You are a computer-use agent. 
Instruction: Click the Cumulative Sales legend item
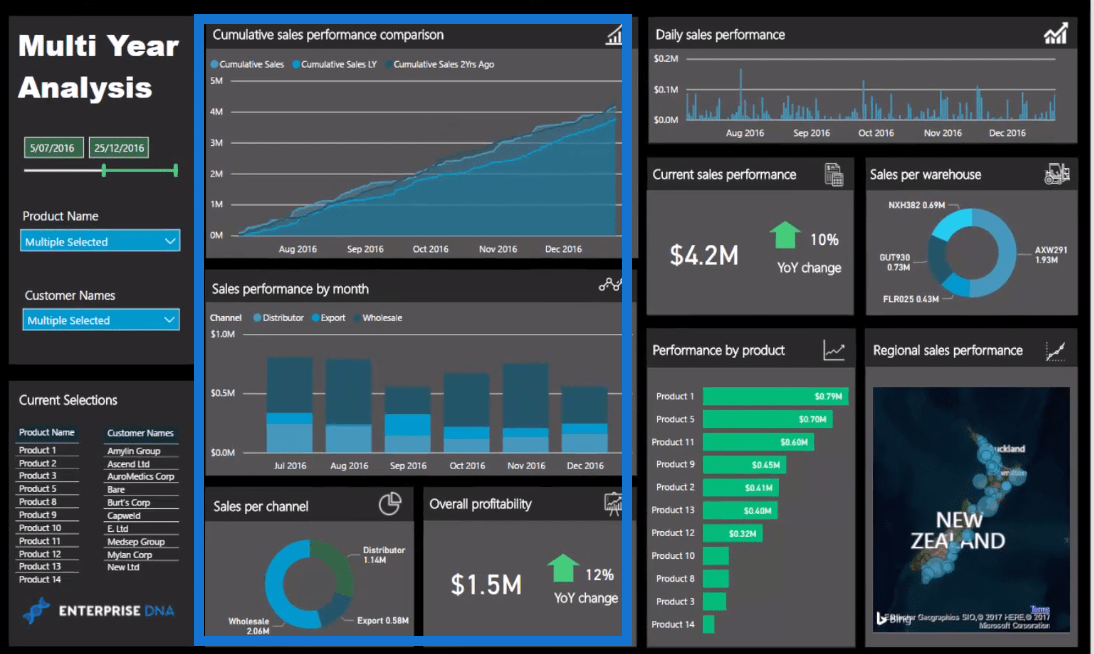247,64
